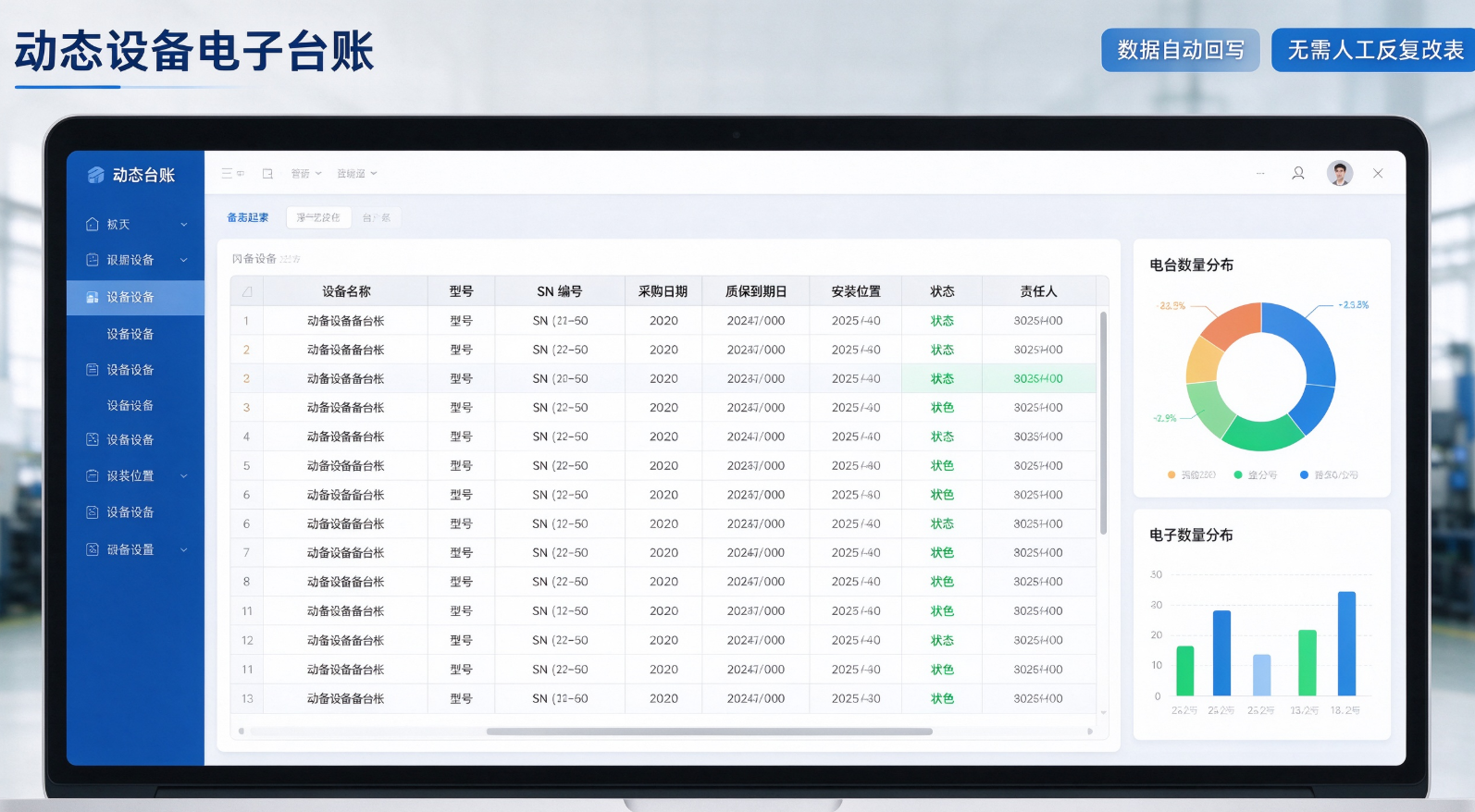Viewport: 1475px width, 812px height.
Task: Switch to the blue active tab
Action: (248, 217)
